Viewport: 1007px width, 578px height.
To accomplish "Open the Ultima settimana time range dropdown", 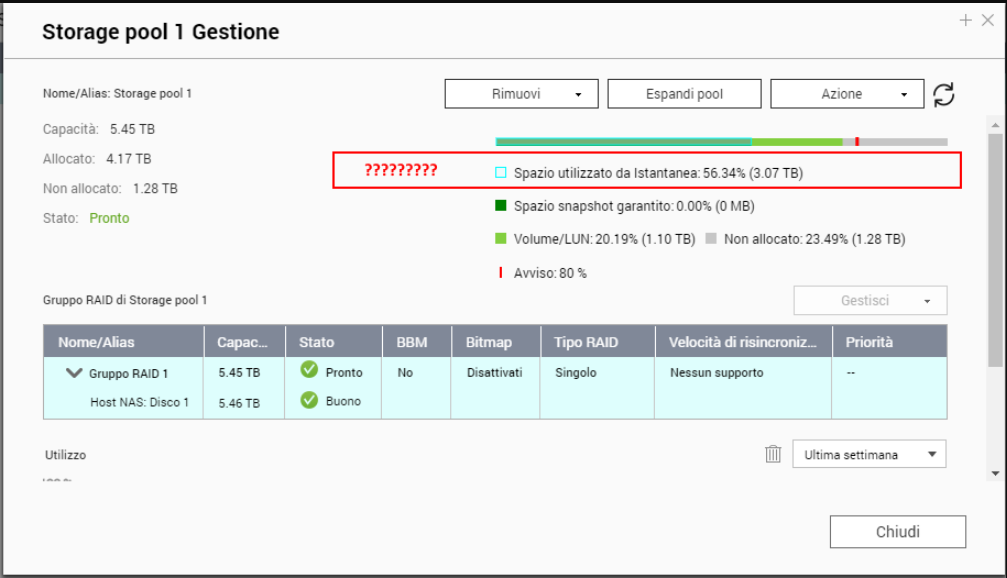I will pyautogui.click(x=869, y=454).
